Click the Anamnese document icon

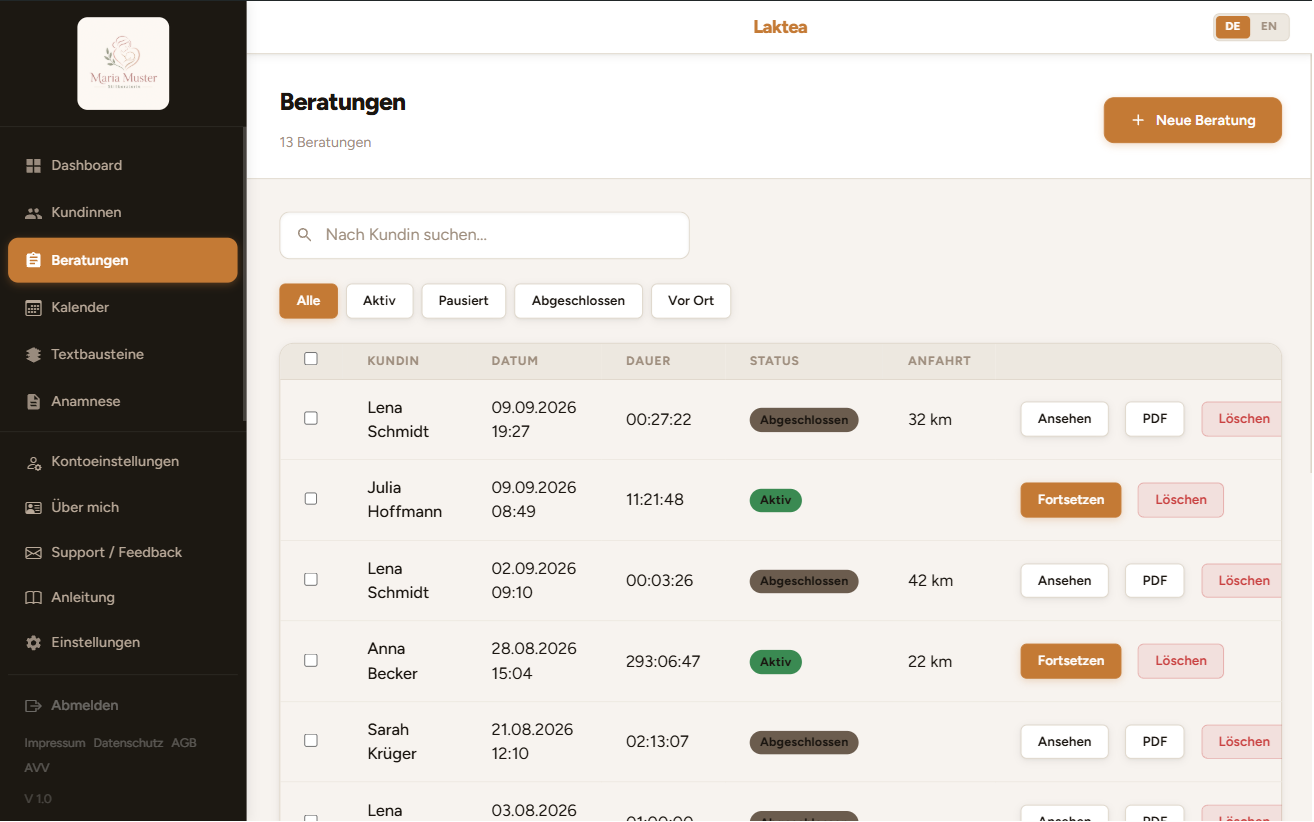33,401
